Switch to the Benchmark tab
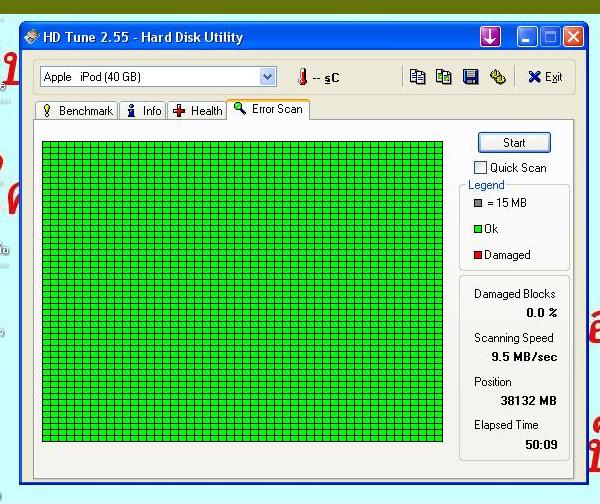Screen dimensions: 600x504 click(x=77, y=111)
